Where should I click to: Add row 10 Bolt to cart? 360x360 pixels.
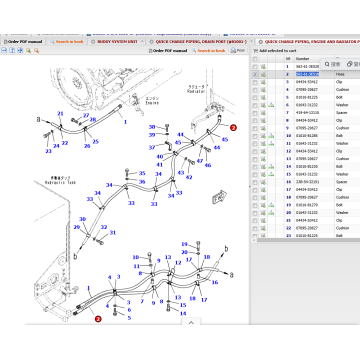click(x=263, y=136)
